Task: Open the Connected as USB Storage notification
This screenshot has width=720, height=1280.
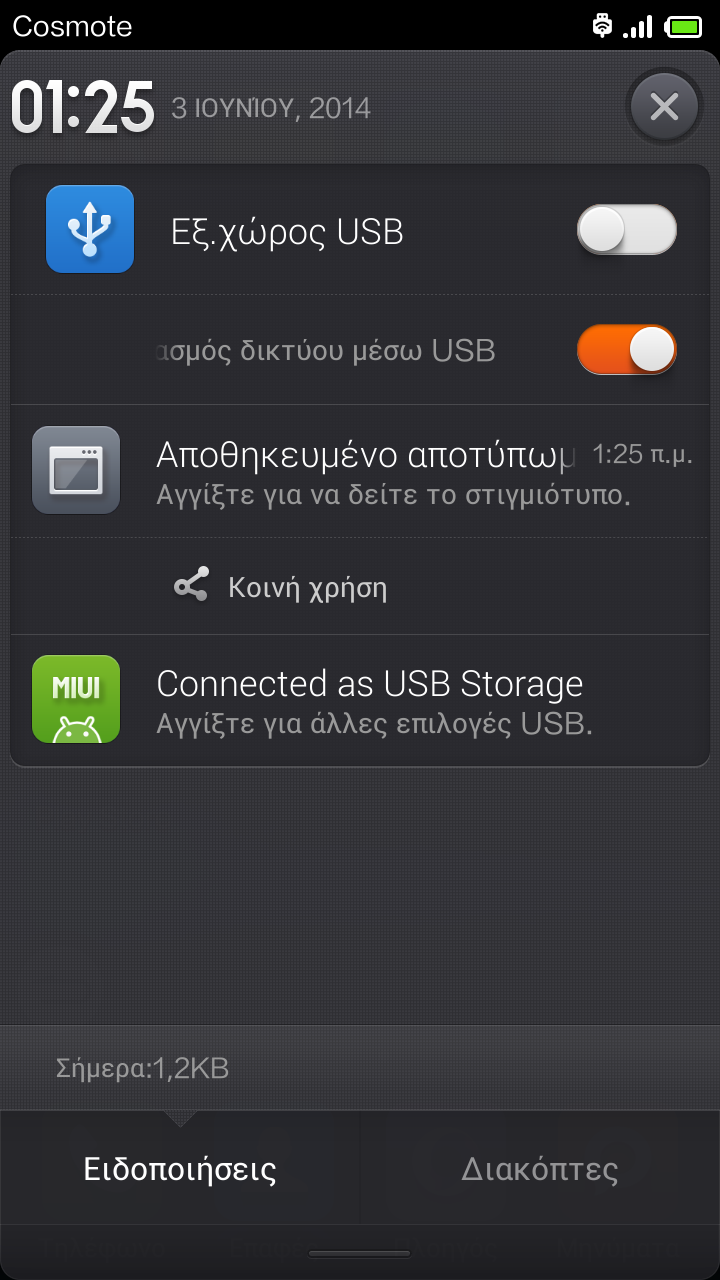Action: coord(370,699)
